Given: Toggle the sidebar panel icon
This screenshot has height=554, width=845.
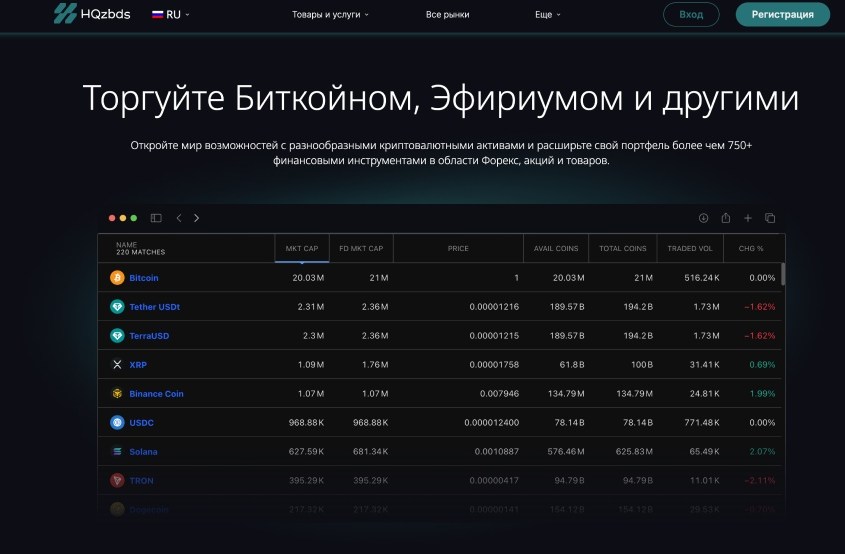Looking at the screenshot, I should pos(156,218).
